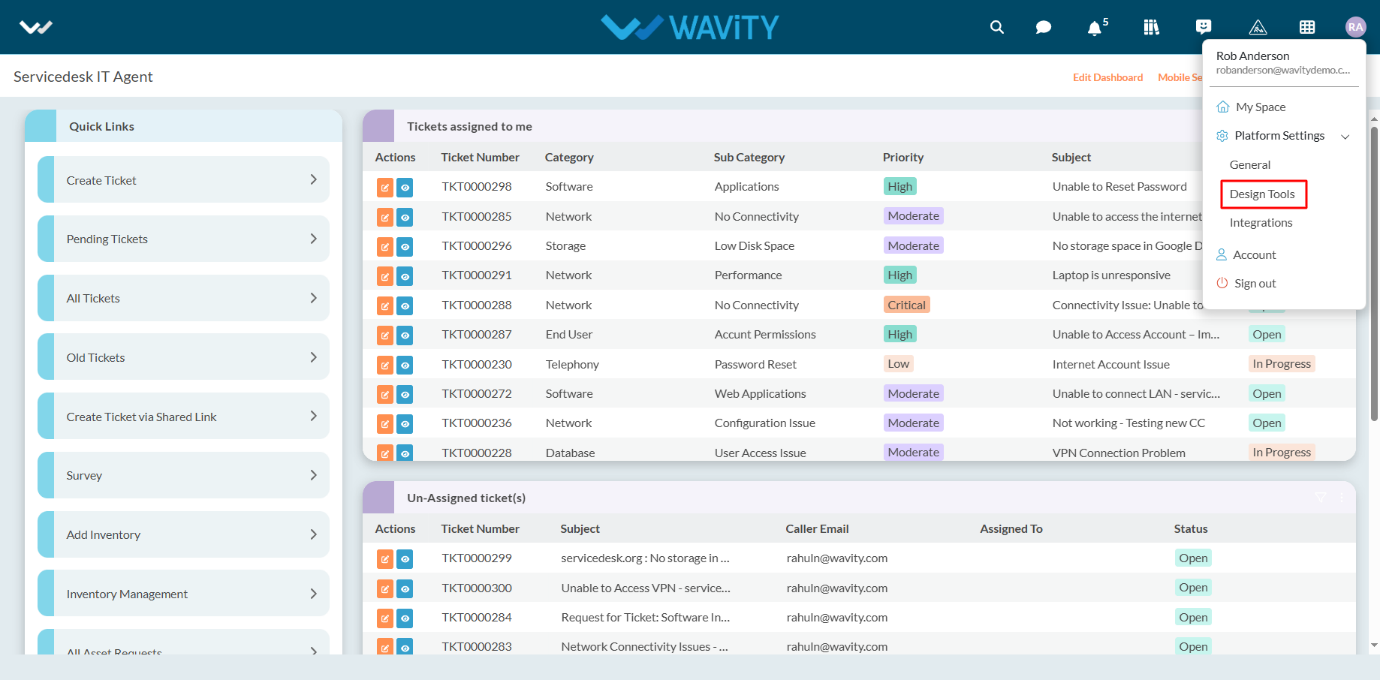
Task: Click scrollbar down arrow at bottom right
Action: (1374, 646)
